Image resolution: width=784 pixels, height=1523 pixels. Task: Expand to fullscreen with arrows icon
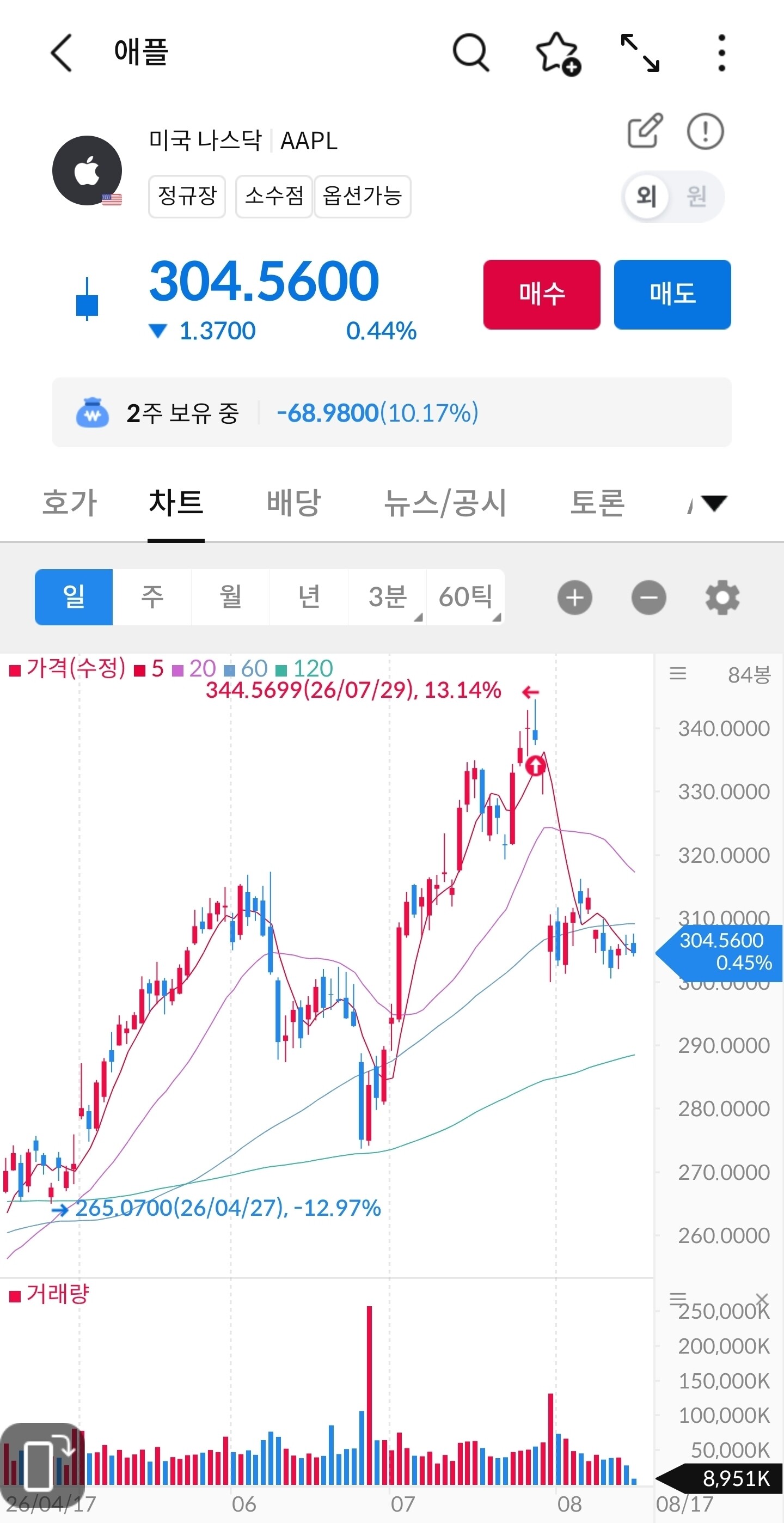[640, 53]
